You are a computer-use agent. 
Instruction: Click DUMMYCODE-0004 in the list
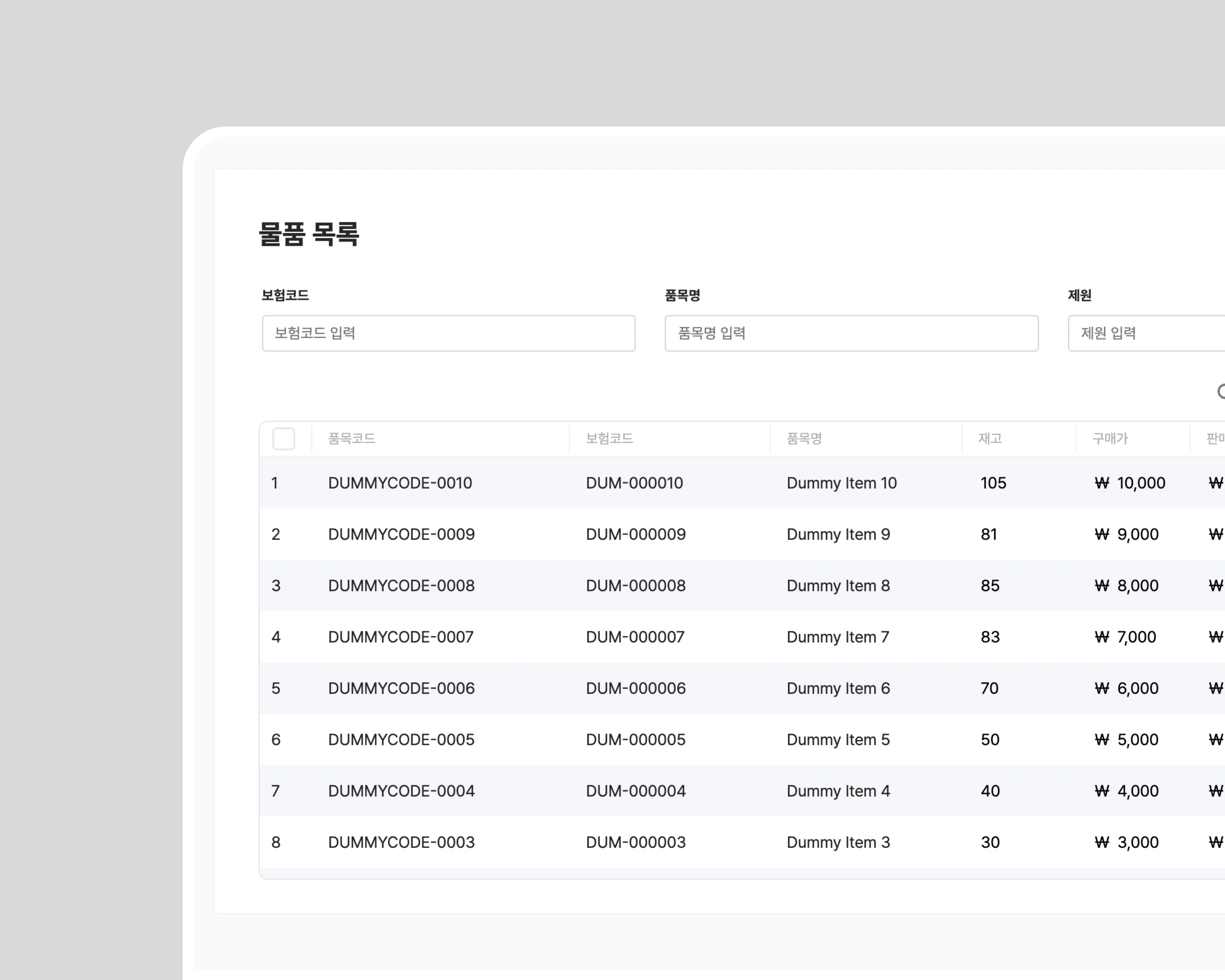tap(401, 791)
